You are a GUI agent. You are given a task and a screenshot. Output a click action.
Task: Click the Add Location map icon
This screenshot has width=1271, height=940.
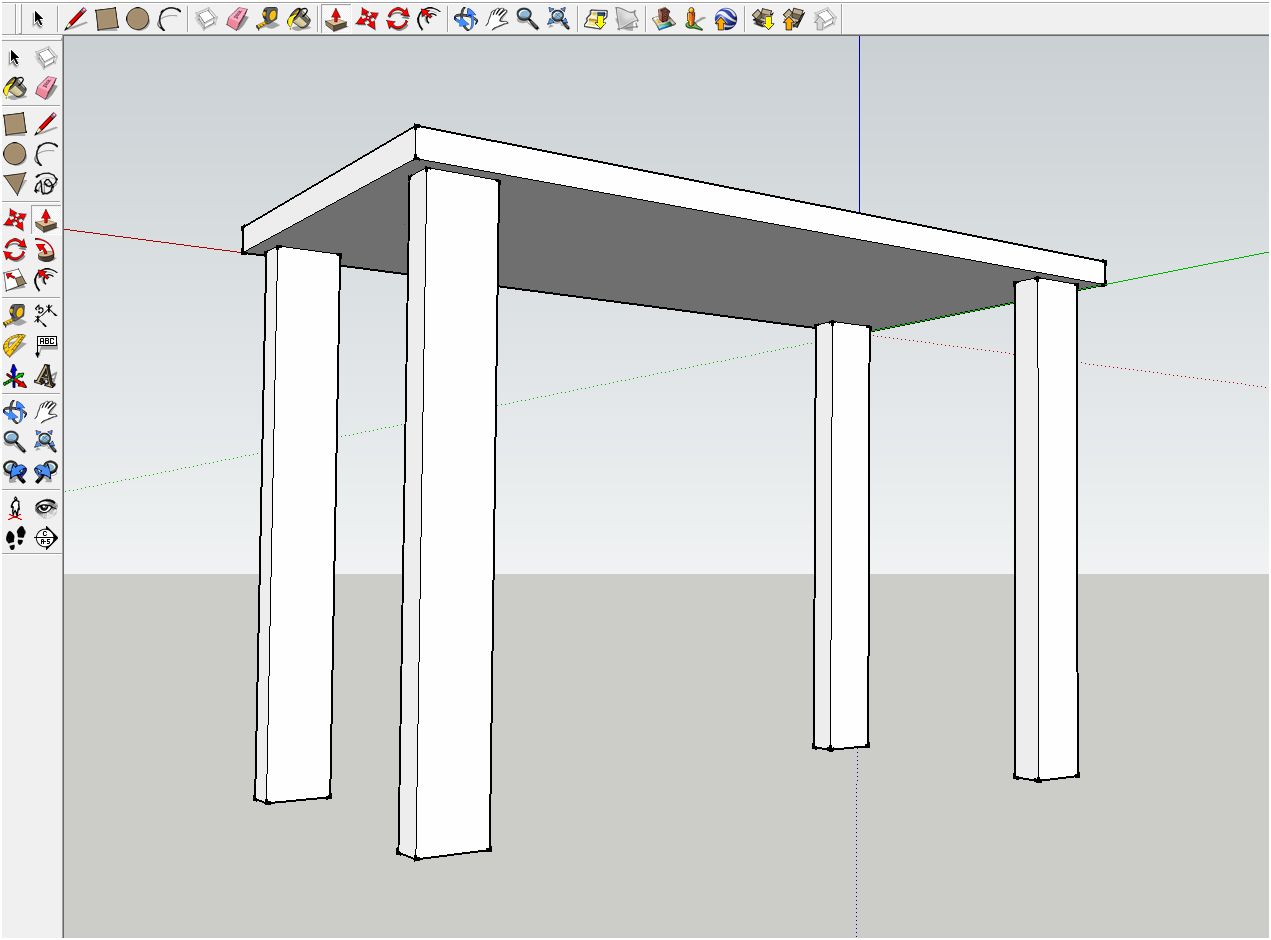point(596,19)
